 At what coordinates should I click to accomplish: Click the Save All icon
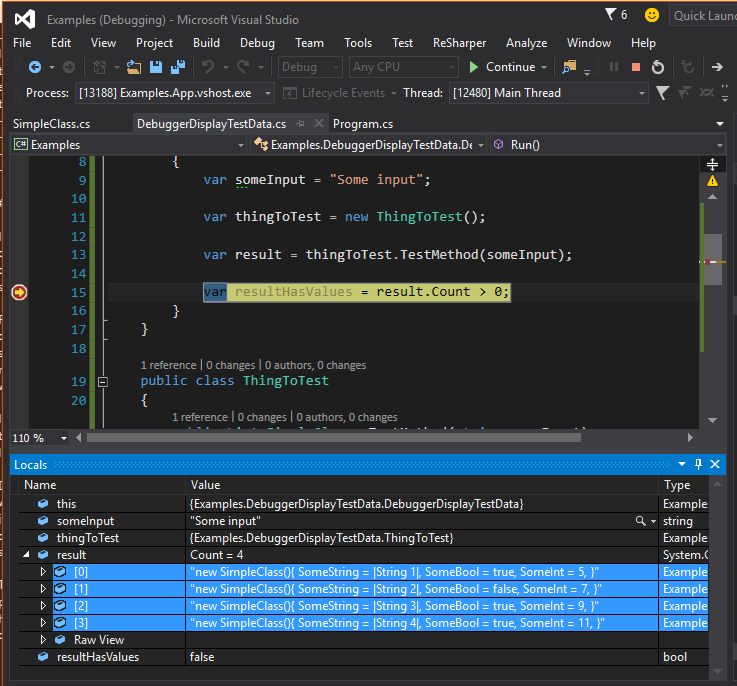pyautogui.click(x=177, y=67)
